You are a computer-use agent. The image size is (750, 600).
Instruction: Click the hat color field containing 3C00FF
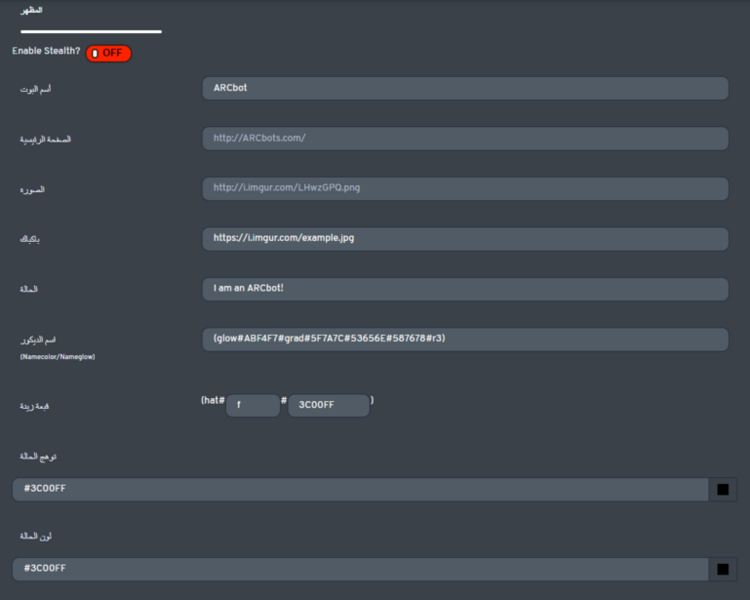pos(329,405)
